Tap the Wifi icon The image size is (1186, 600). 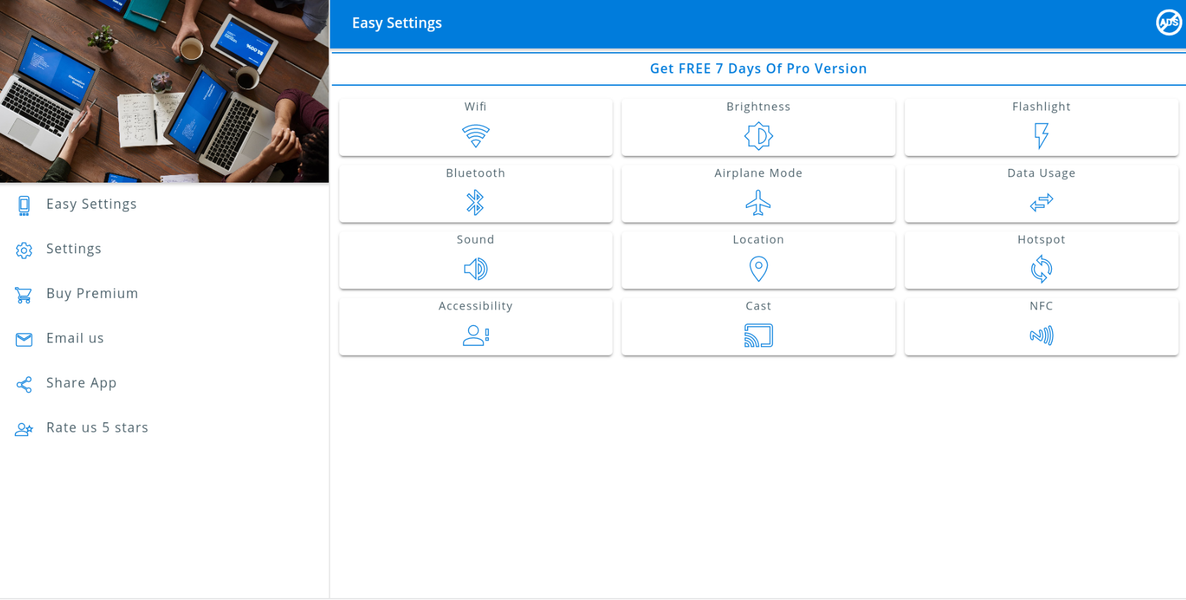coord(475,136)
